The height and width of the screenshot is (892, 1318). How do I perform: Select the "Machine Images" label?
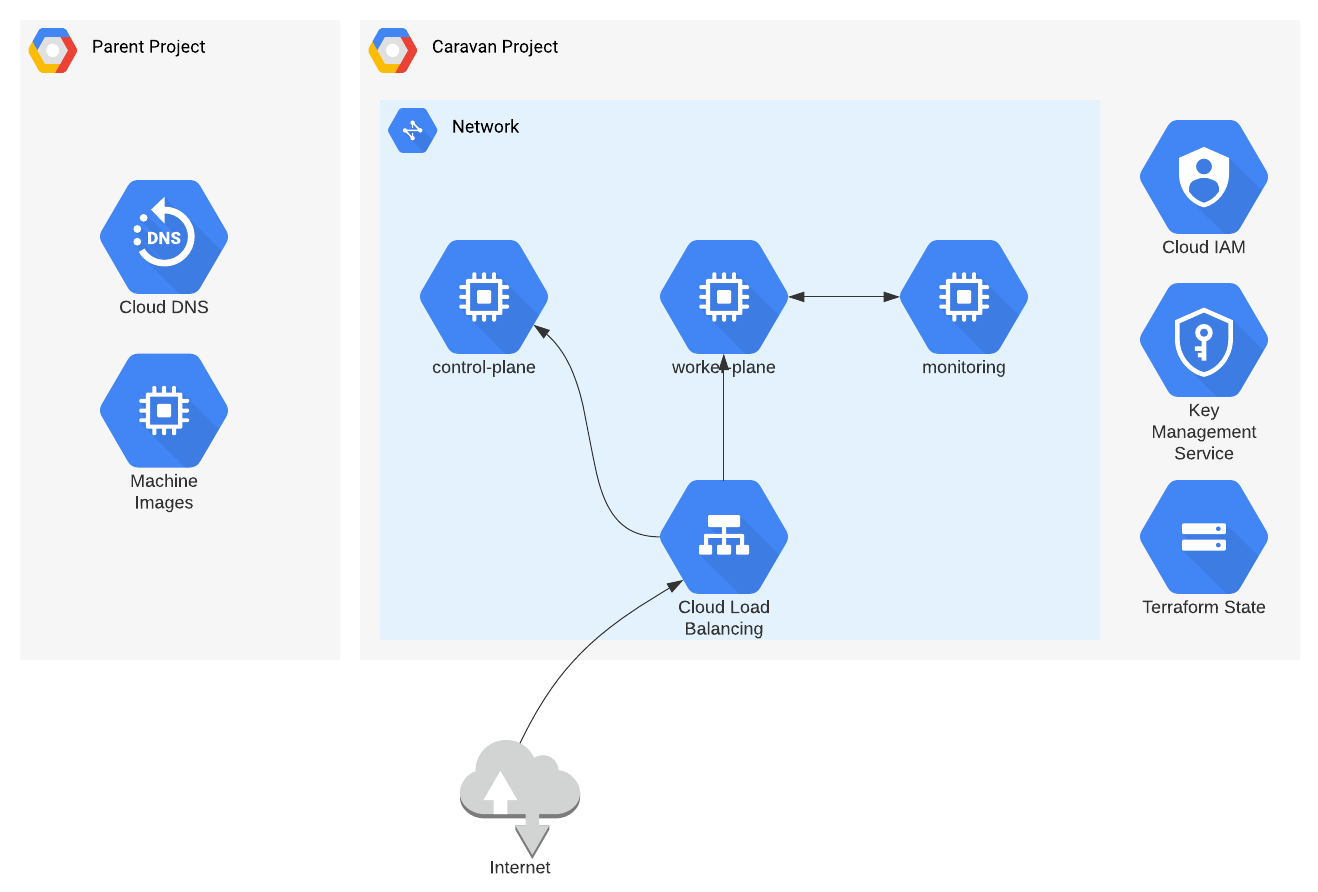pyautogui.click(x=164, y=492)
